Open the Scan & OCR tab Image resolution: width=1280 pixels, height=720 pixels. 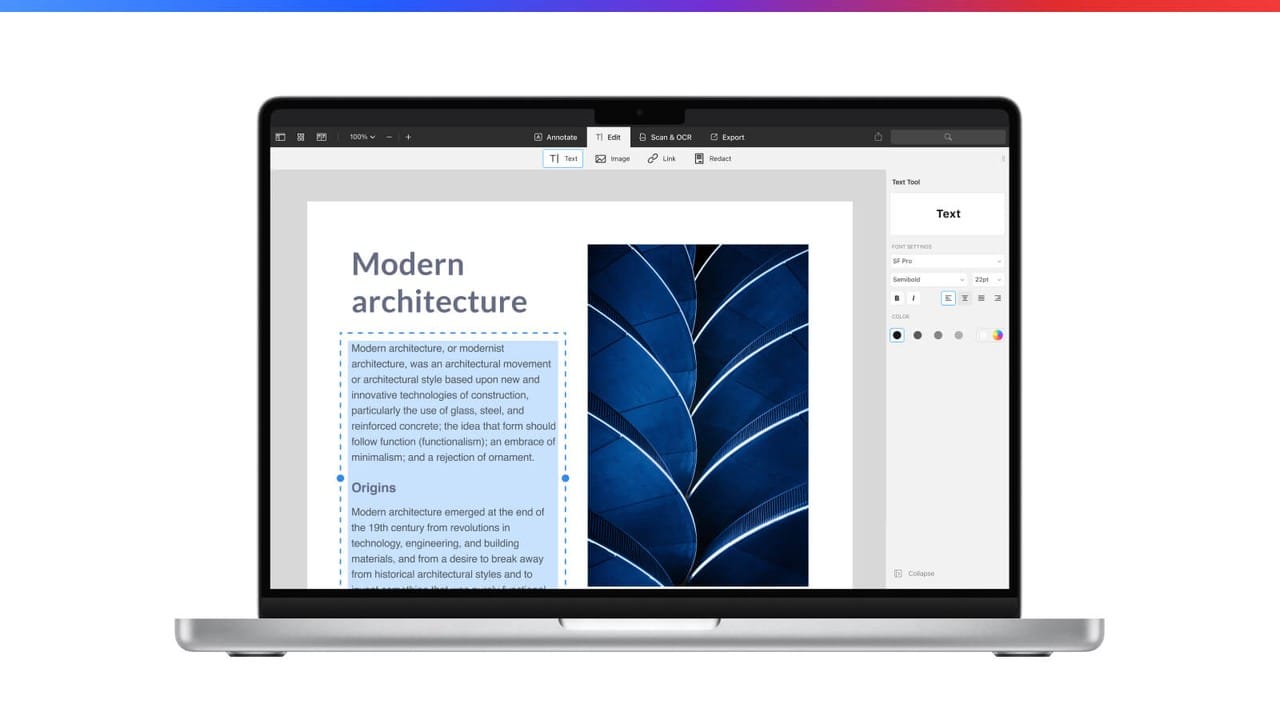(x=664, y=136)
